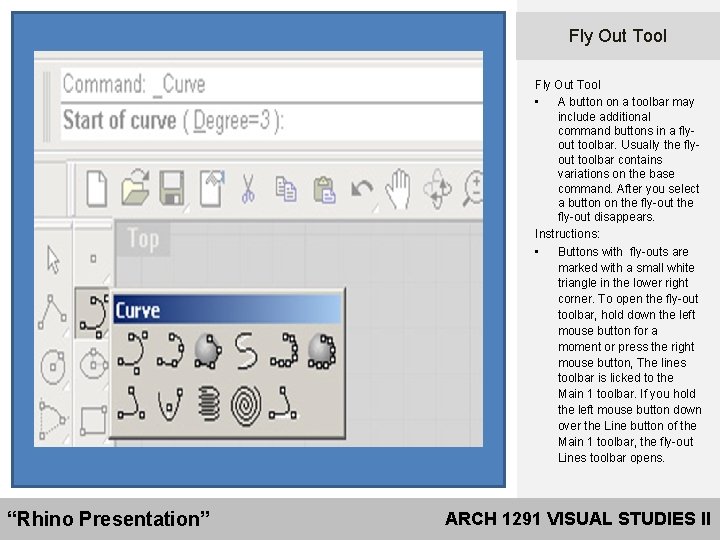Viewport: 720px width, 540px height.
Task: Click the 'Command: _Curve' history line
Action: coord(271,84)
